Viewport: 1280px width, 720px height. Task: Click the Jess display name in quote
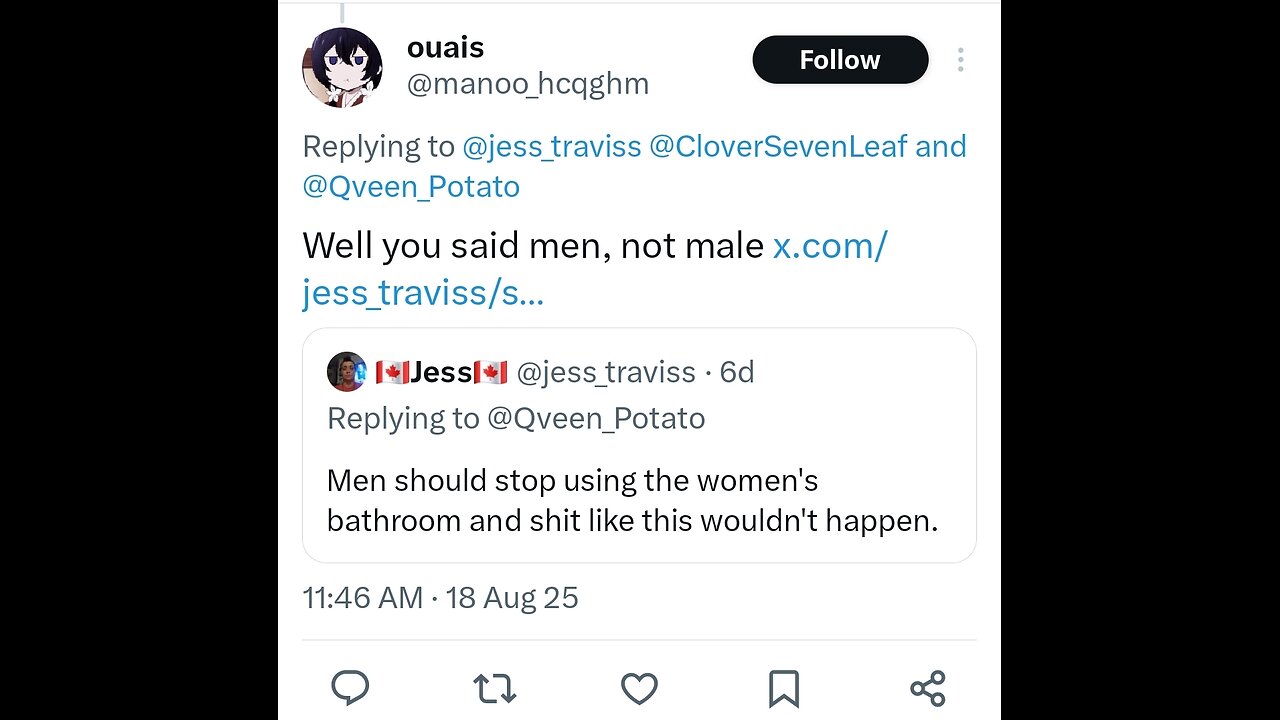coord(441,372)
